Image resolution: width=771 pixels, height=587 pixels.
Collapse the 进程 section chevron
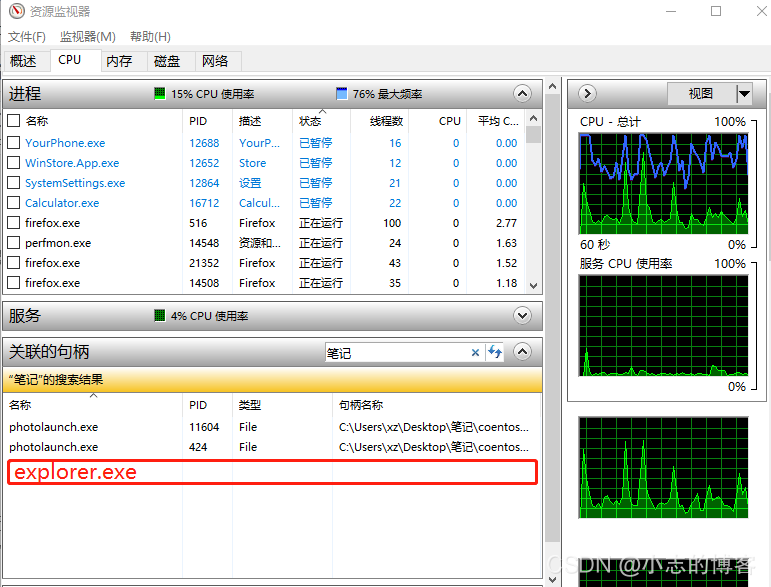522,93
